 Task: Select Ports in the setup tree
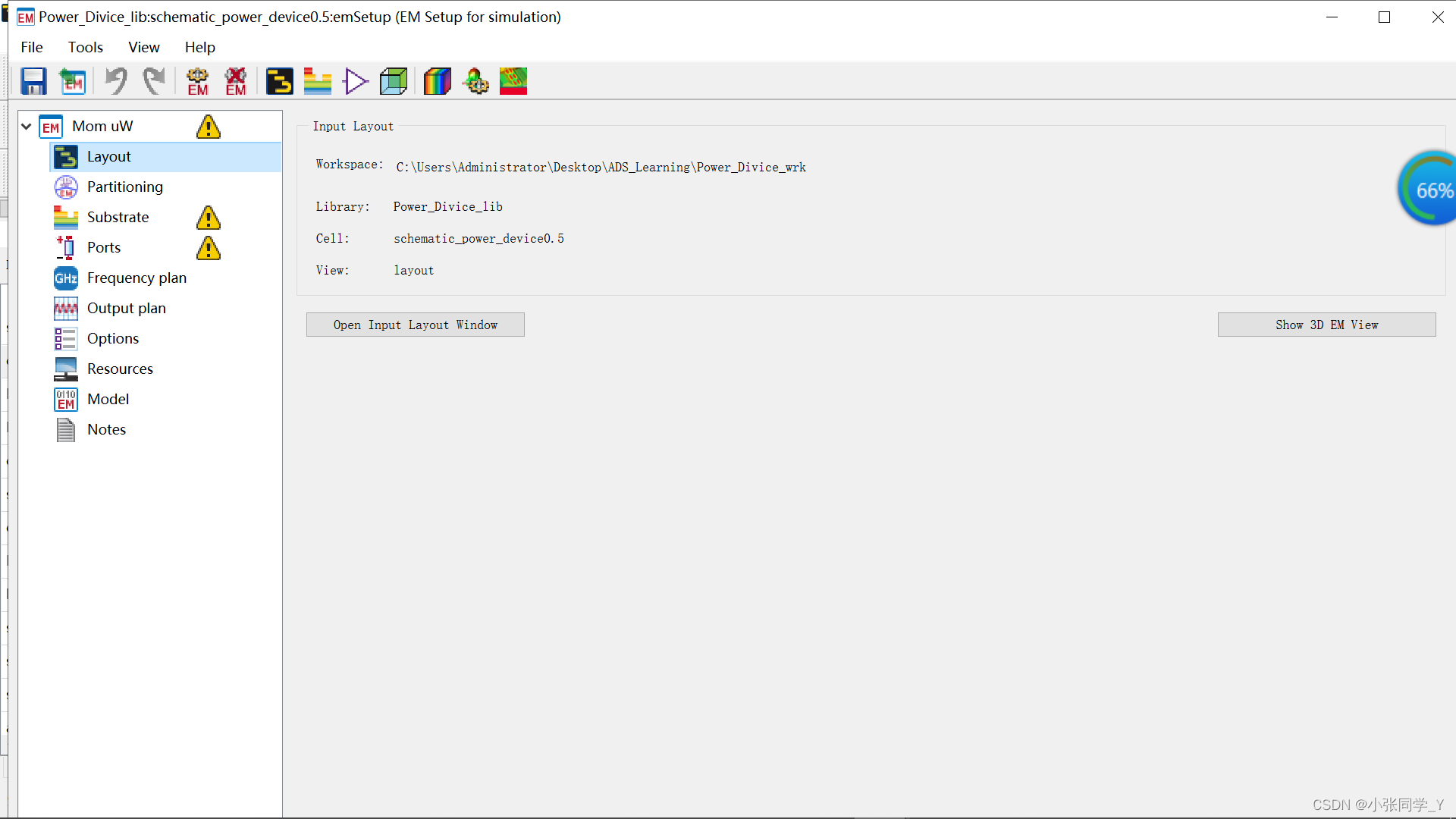click(x=104, y=248)
